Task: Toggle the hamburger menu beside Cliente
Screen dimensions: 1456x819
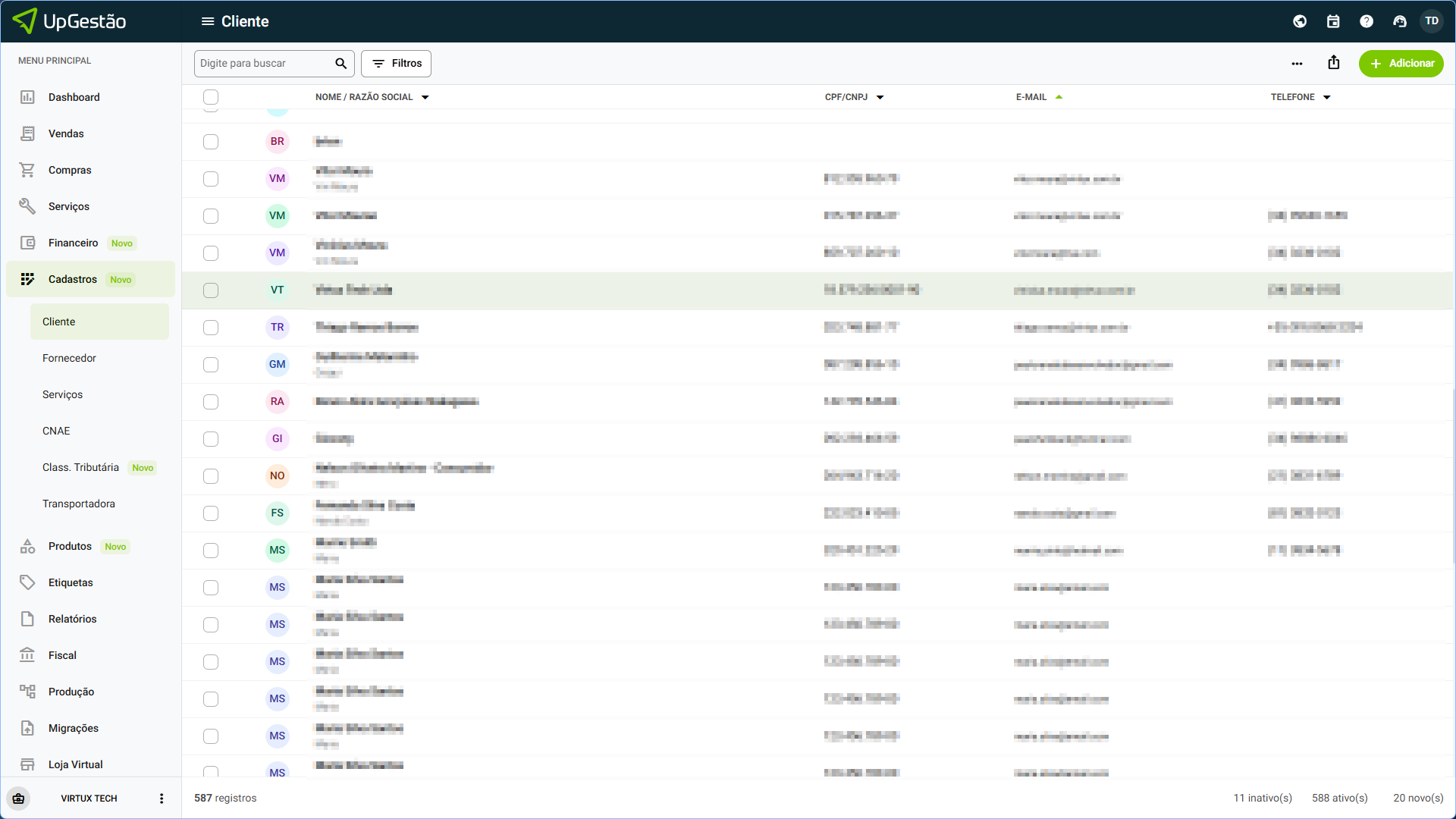Action: pyautogui.click(x=207, y=21)
